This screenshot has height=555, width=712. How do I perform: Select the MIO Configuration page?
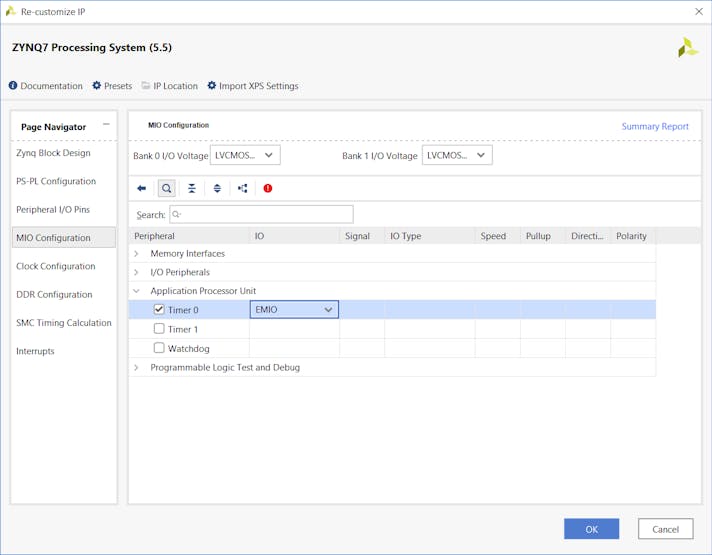click(64, 238)
